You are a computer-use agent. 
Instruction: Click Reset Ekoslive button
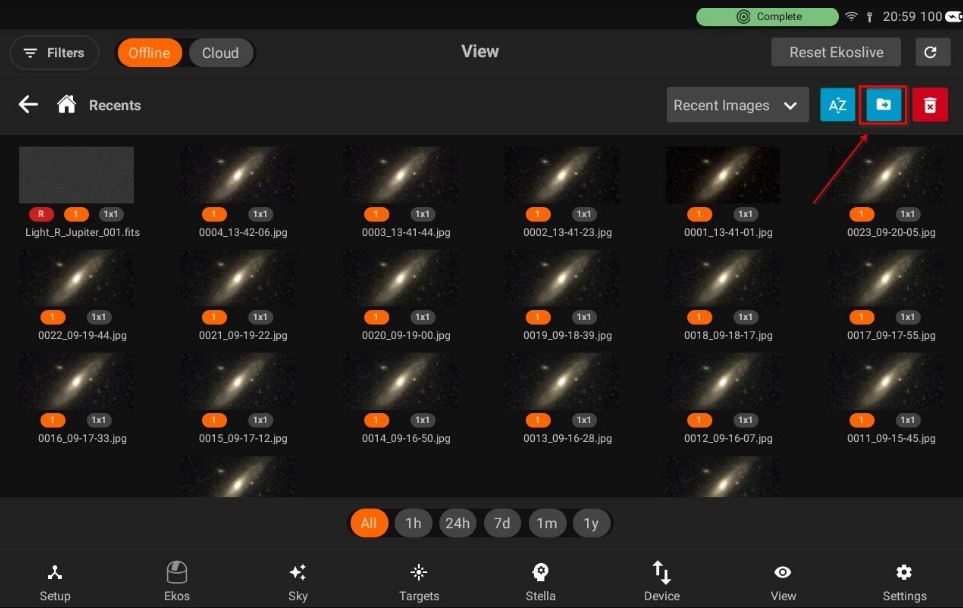[836, 52]
